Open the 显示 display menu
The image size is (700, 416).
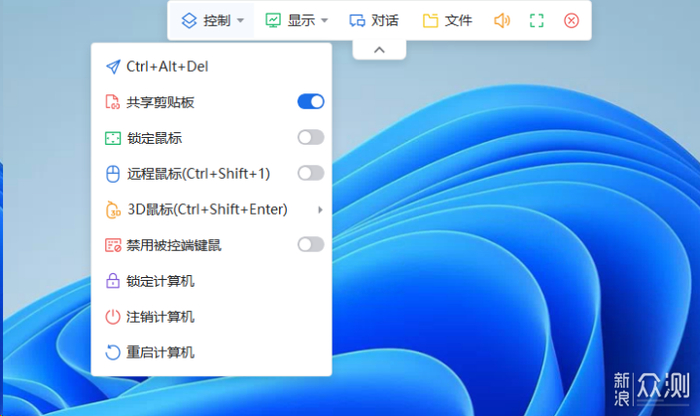pyautogui.click(x=297, y=21)
